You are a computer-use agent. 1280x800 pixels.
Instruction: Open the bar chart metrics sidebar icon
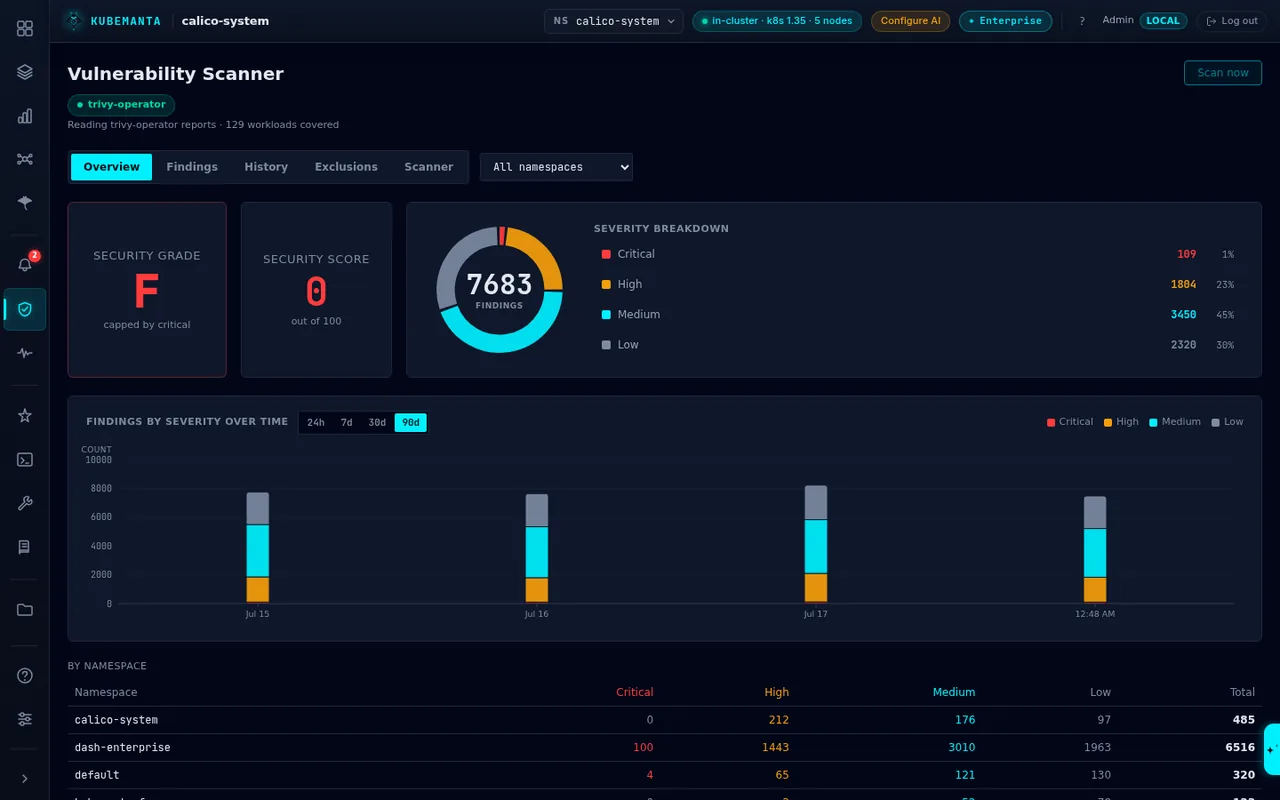click(x=25, y=116)
